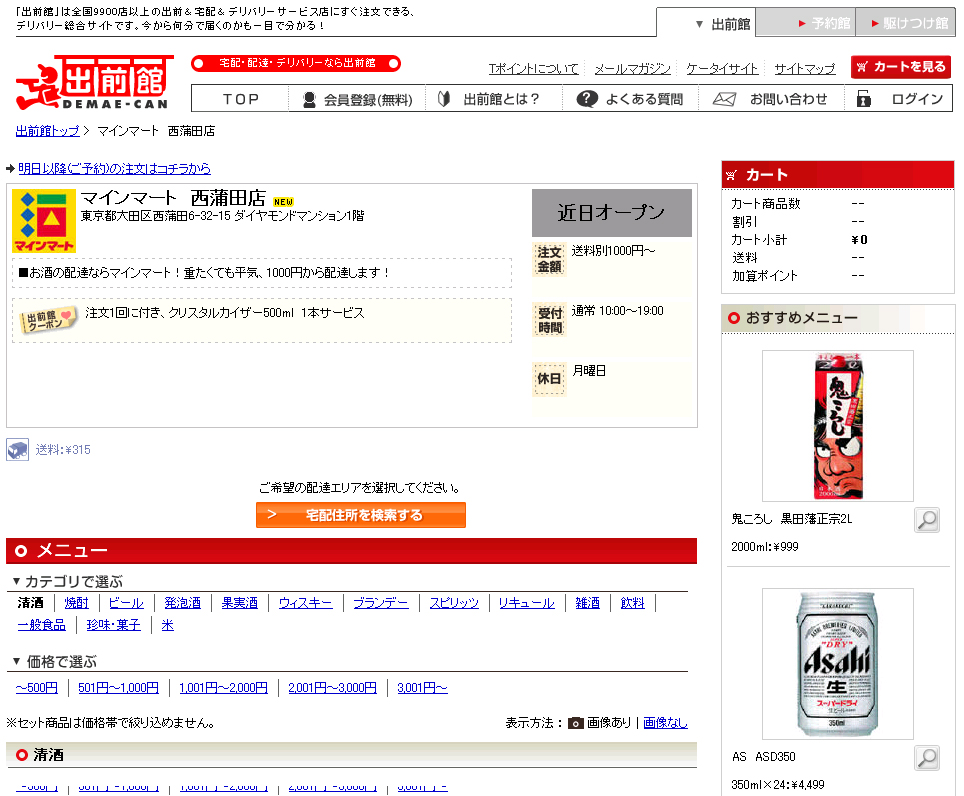This screenshot has width=964, height=796.
Task: Collapse the カテゴリで選ぶ triangle
Action: click(x=17, y=581)
